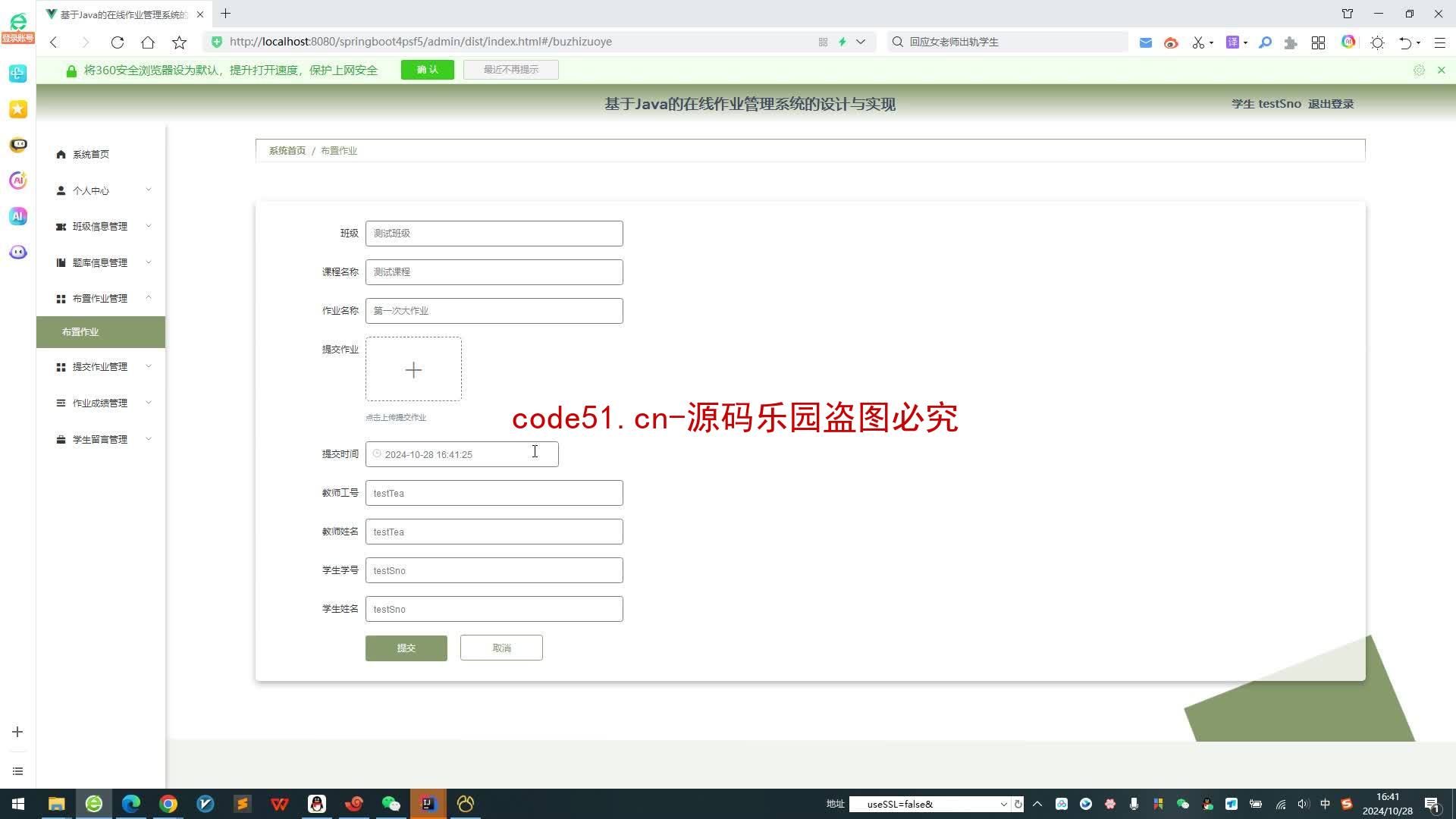Screen dimensions: 1456x819
Task: Click the browser back arrow
Action: tap(54, 42)
